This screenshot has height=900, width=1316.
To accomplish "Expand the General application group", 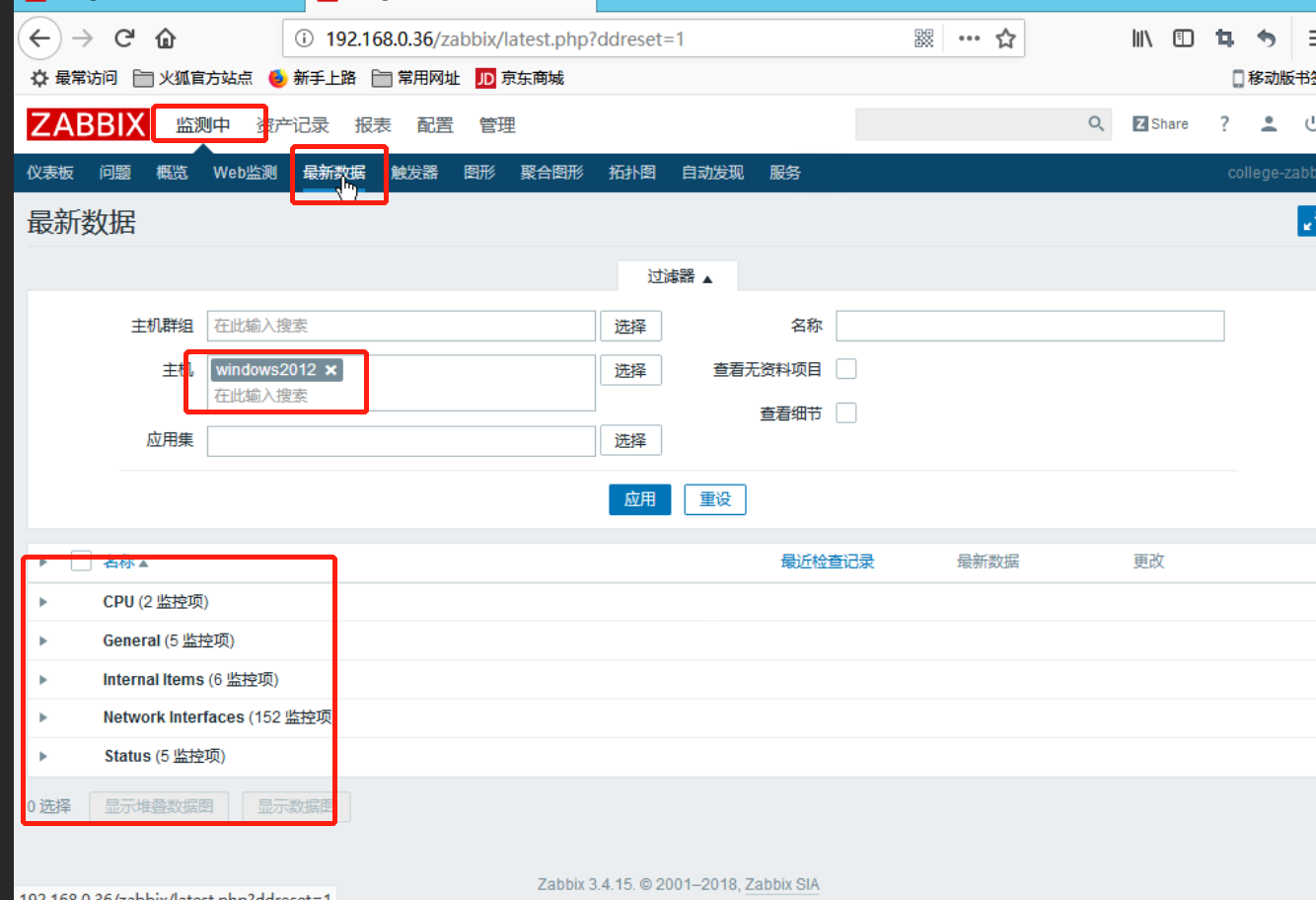I will 43,641.
